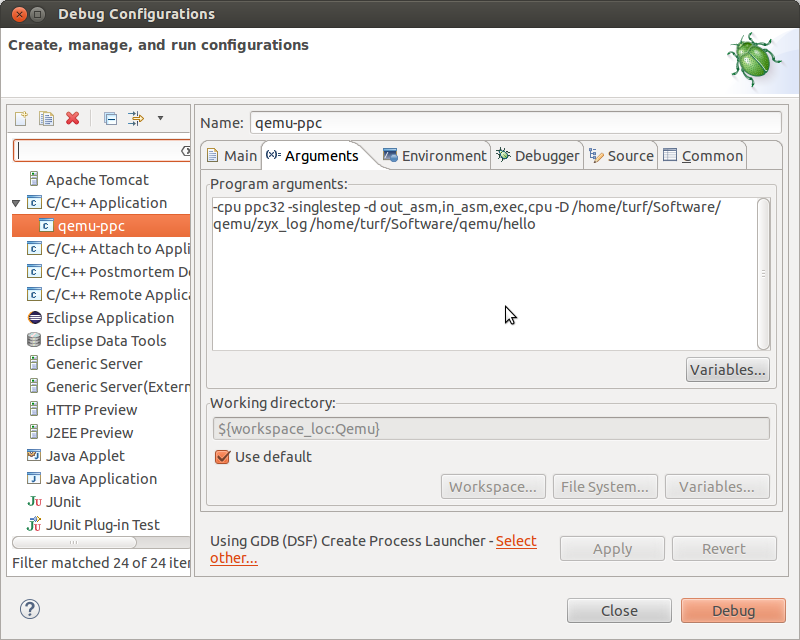
Task: Select C/C++ Application tree item
Action: [x=106, y=203]
